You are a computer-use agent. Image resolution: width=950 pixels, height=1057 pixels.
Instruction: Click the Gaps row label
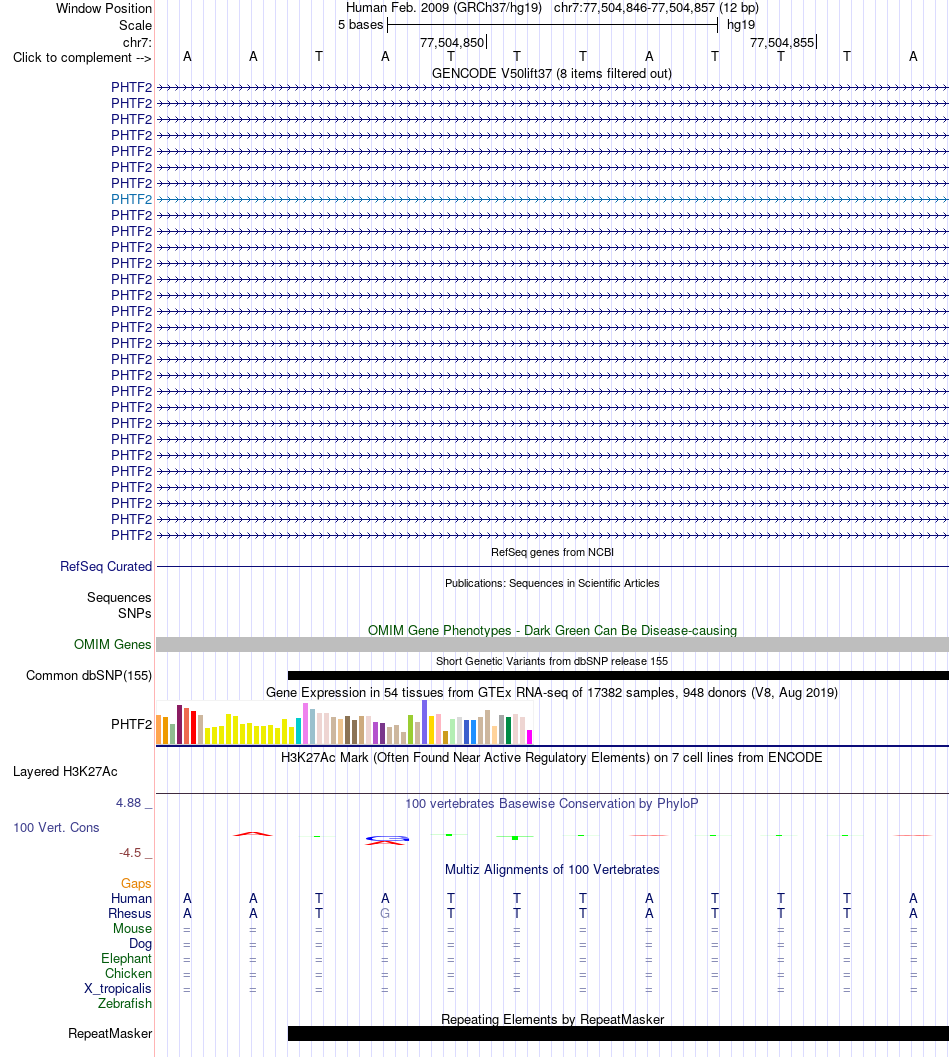[136, 884]
